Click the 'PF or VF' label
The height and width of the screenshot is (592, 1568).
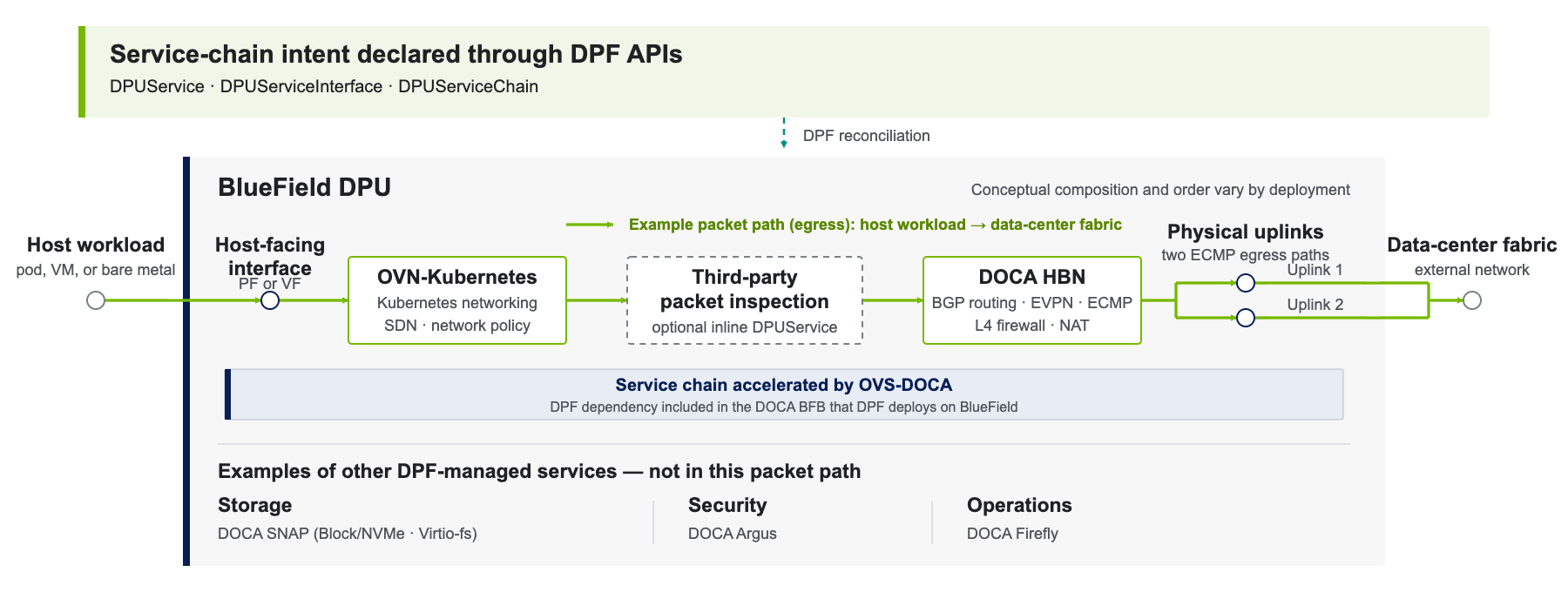point(270,284)
